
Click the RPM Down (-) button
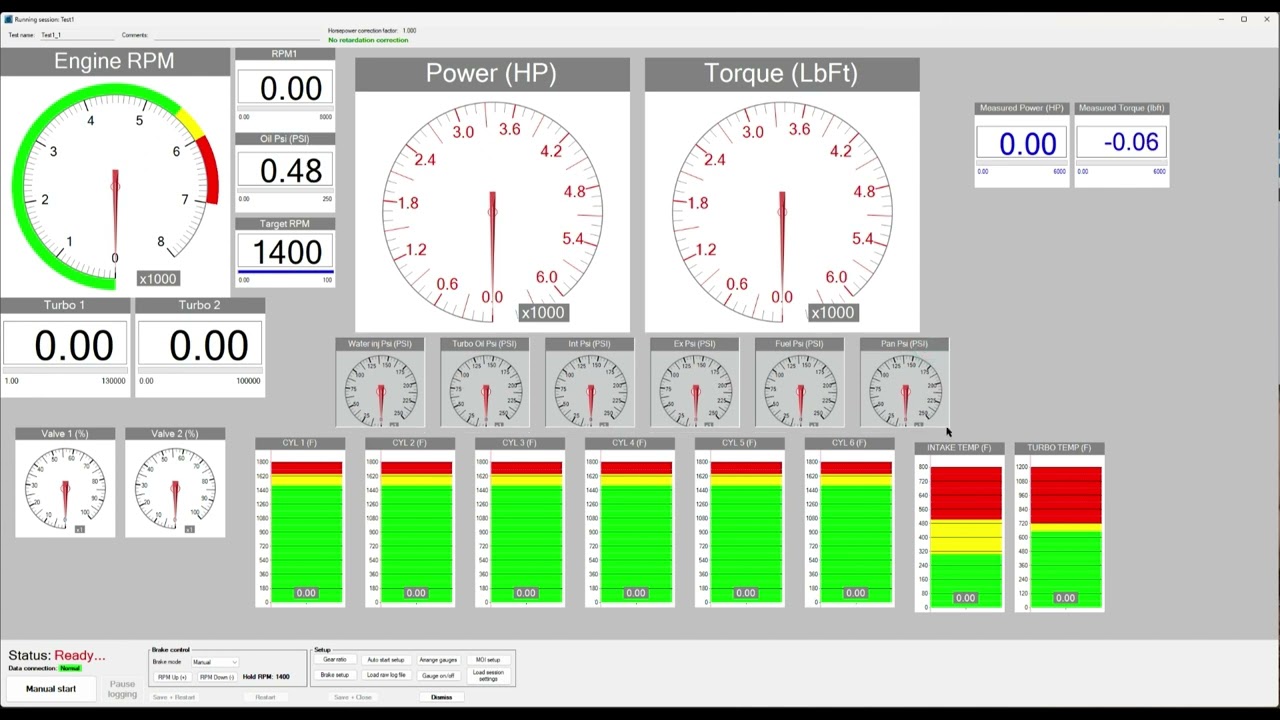(216, 677)
